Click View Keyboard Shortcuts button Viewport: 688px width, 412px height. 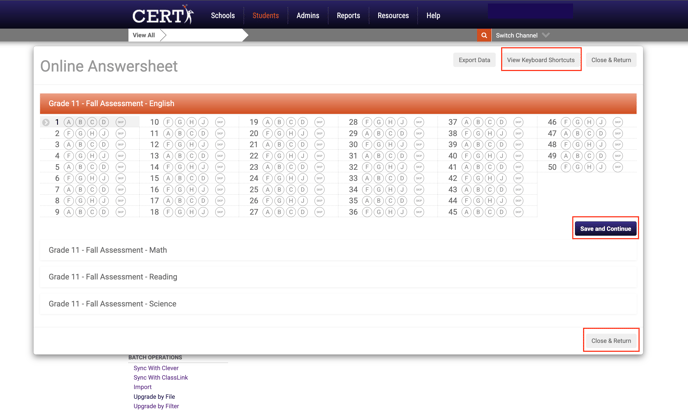click(x=540, y=60)
